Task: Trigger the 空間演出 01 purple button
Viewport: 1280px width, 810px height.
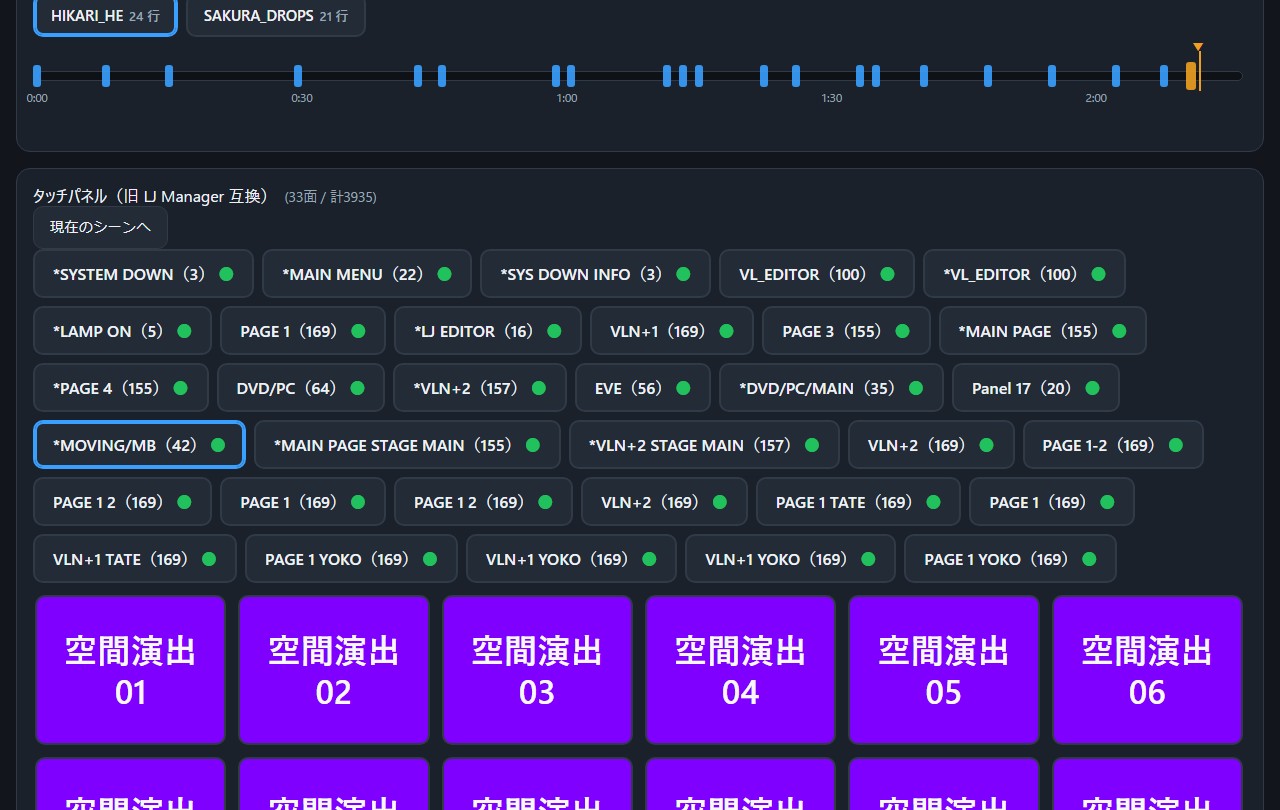Action: click(x=131, y=670)
